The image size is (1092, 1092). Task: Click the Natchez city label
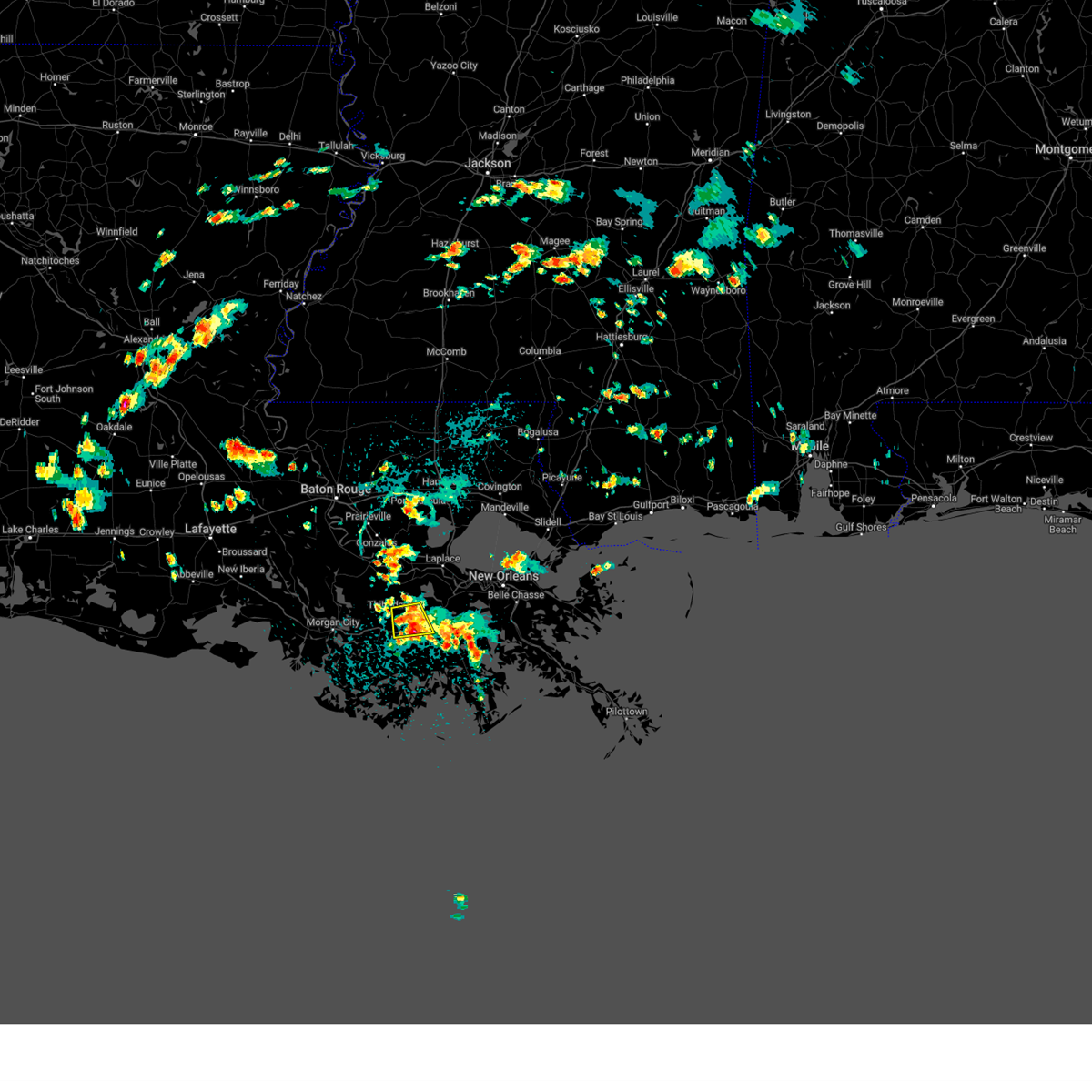point(304,297)
